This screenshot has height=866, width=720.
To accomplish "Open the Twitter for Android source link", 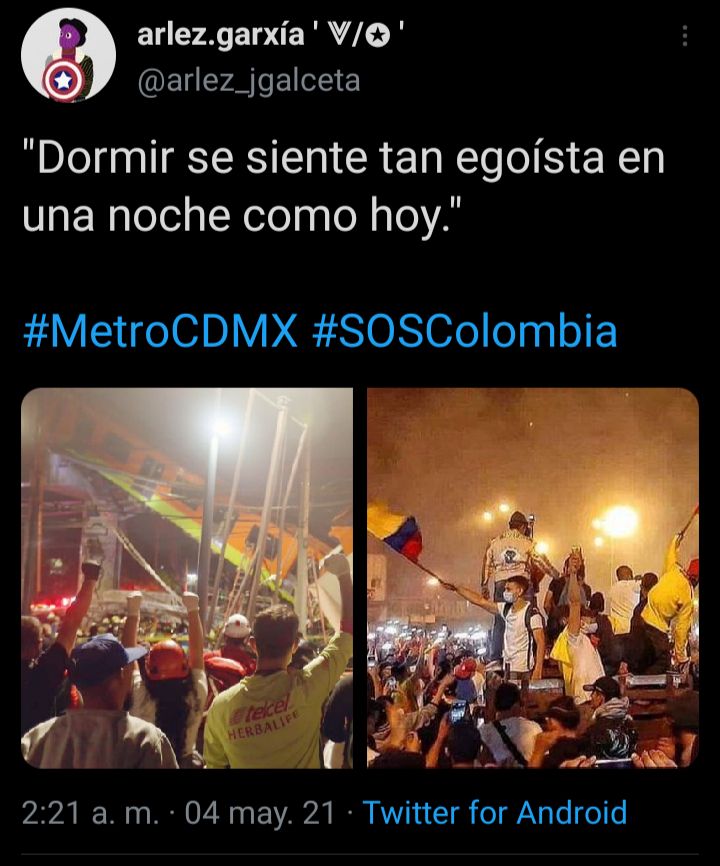I will [x=495, y=813].
